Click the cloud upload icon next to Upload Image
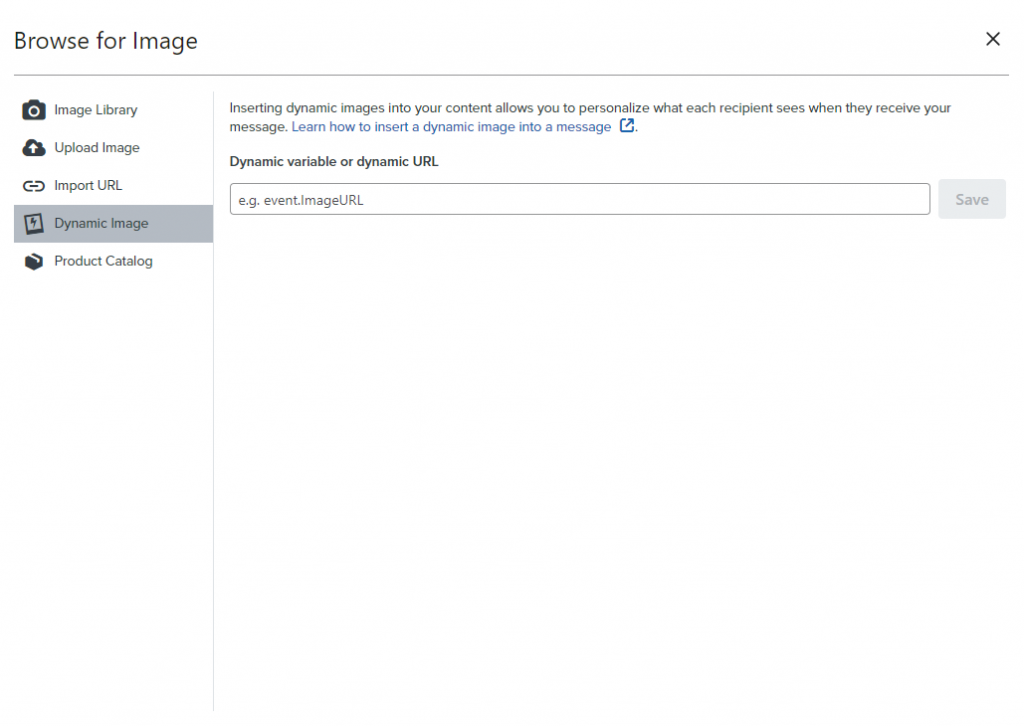 point(36,147)
